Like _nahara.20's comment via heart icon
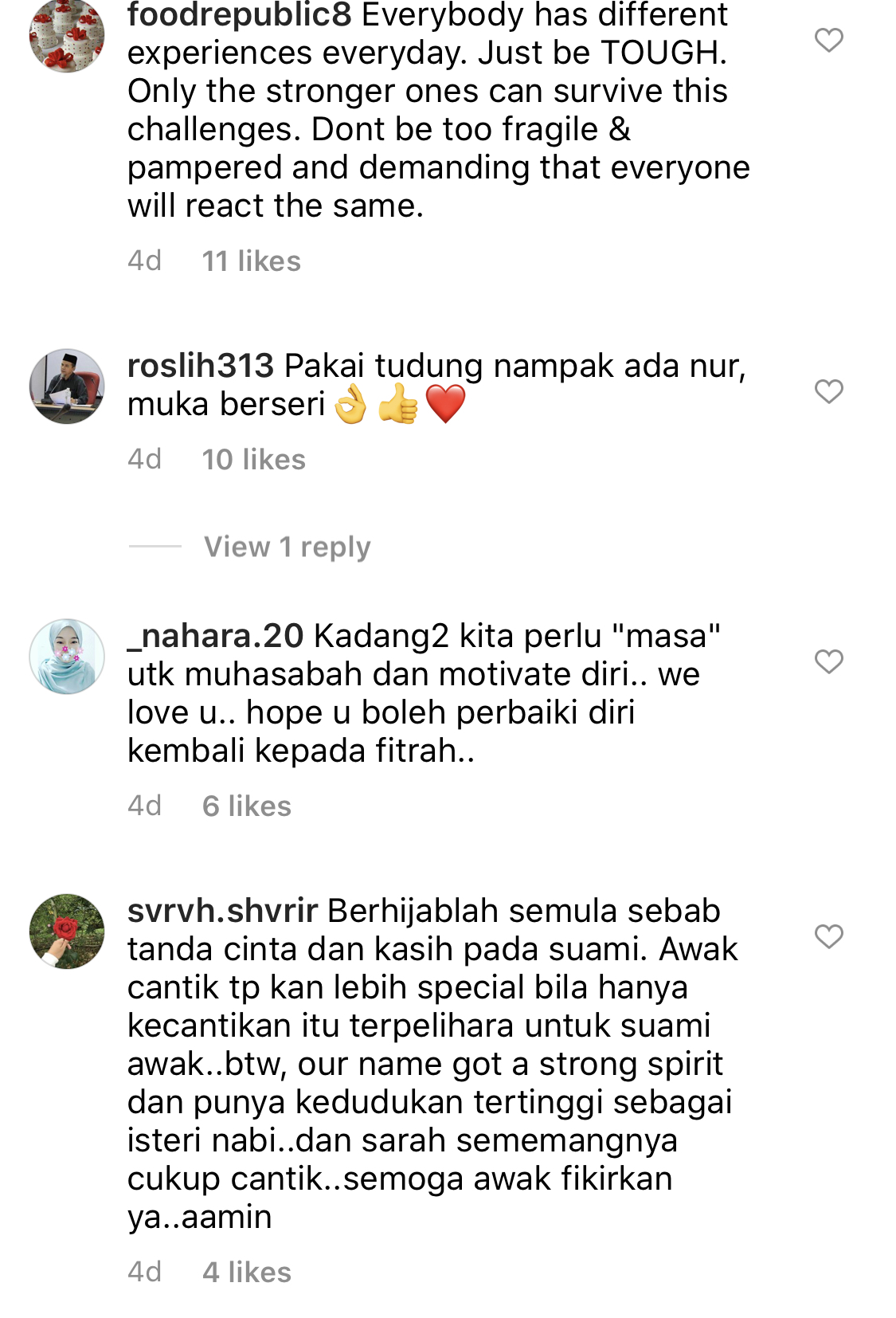The width and height of the screenshot is (896, 1318). click(x=828, y=661)
